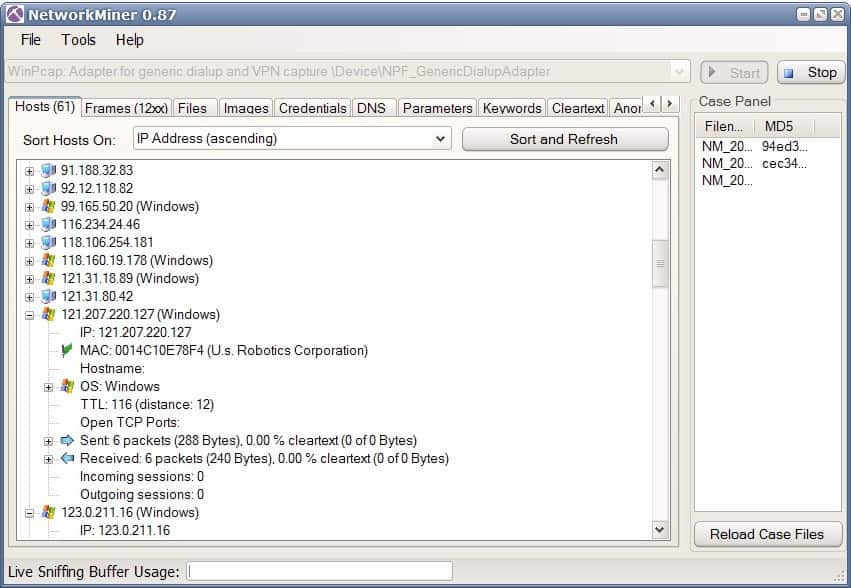Image resolution: width=851 pixels, height=588 pixels.
Task: Click the hosts list scroll-up arrow
Action: pyautogui.click(x=660, y=170)
